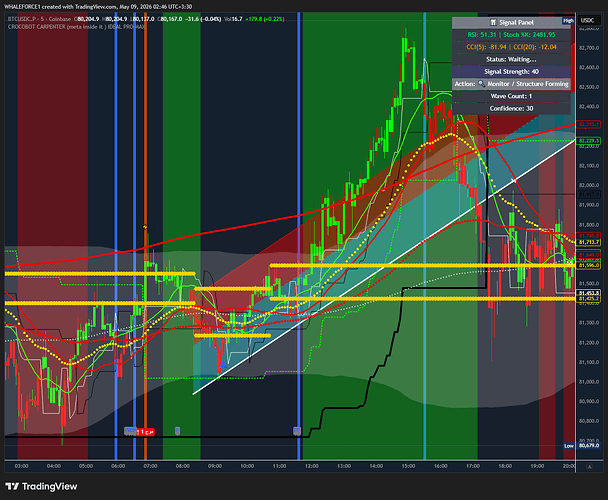
Task: Click the Signal Panel header icon
Action: point(493,22)
